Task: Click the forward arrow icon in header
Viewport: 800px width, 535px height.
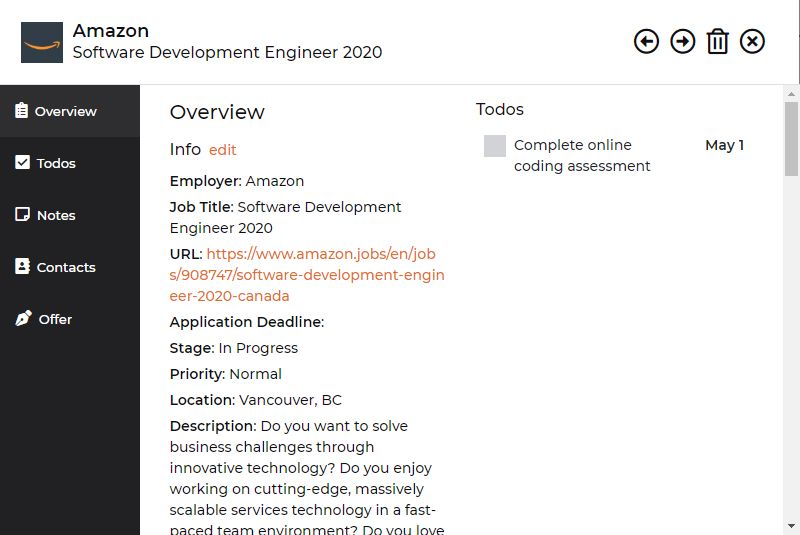Action: click(x=682, y=41)
